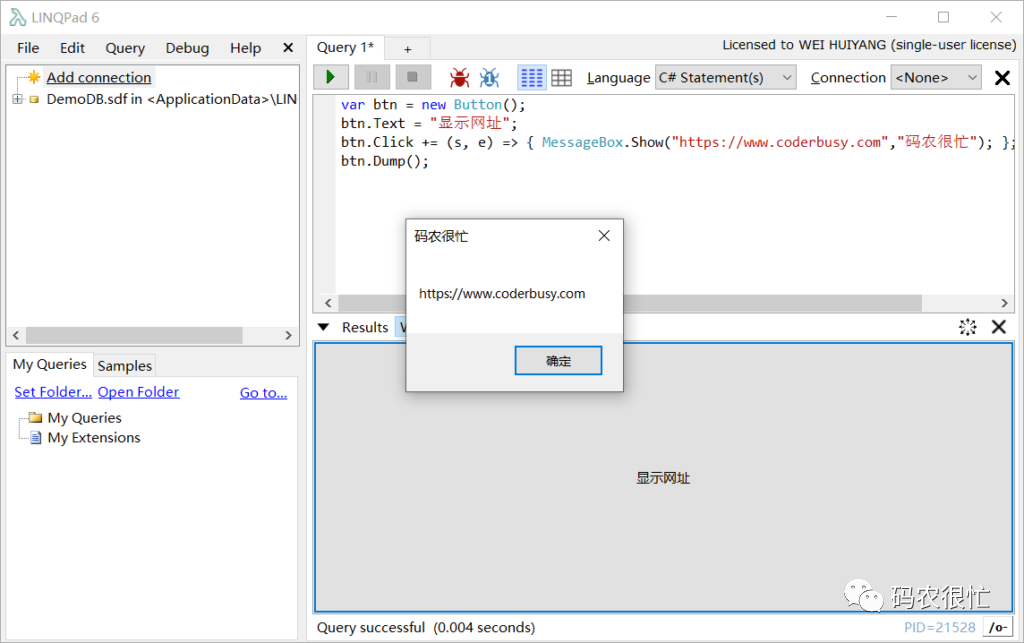Click the My Extensions file icon
1024x643 pixels.
pyautogui.click(x=36, y=437)
